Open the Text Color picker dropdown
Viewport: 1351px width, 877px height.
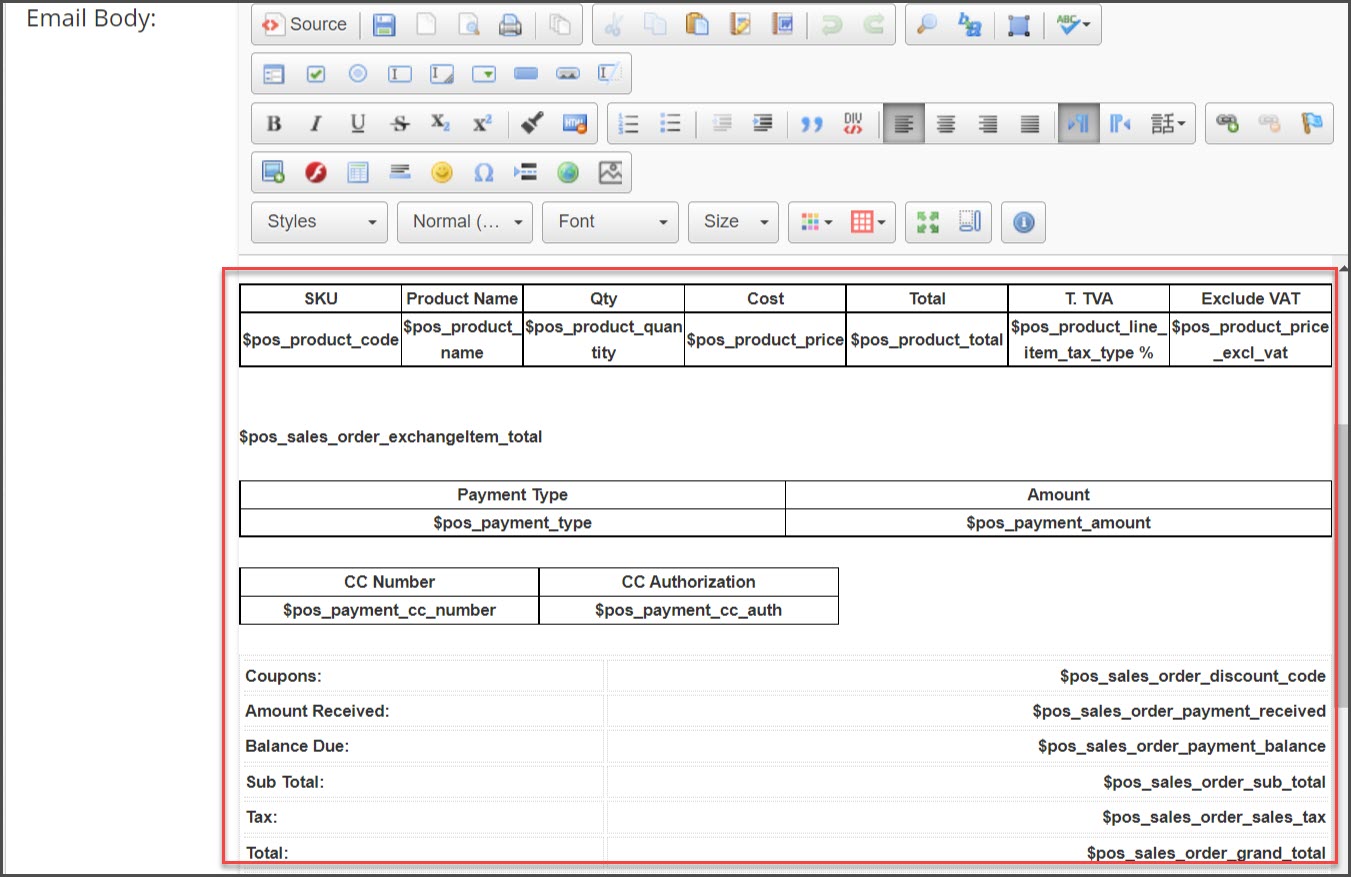click(817, 222)
